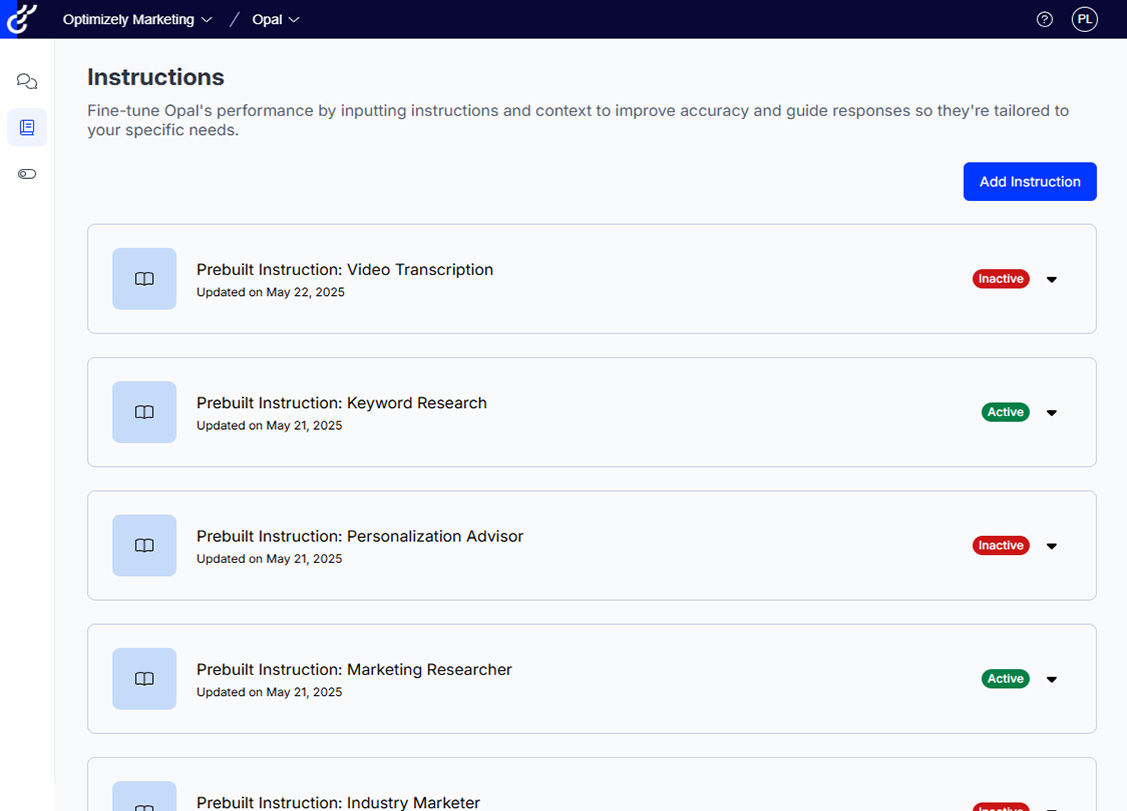Viewport: 1127px width, 811px height.
Task: Click the Active badge for Marketing Researcher
Action: (x=1005, y=679)
